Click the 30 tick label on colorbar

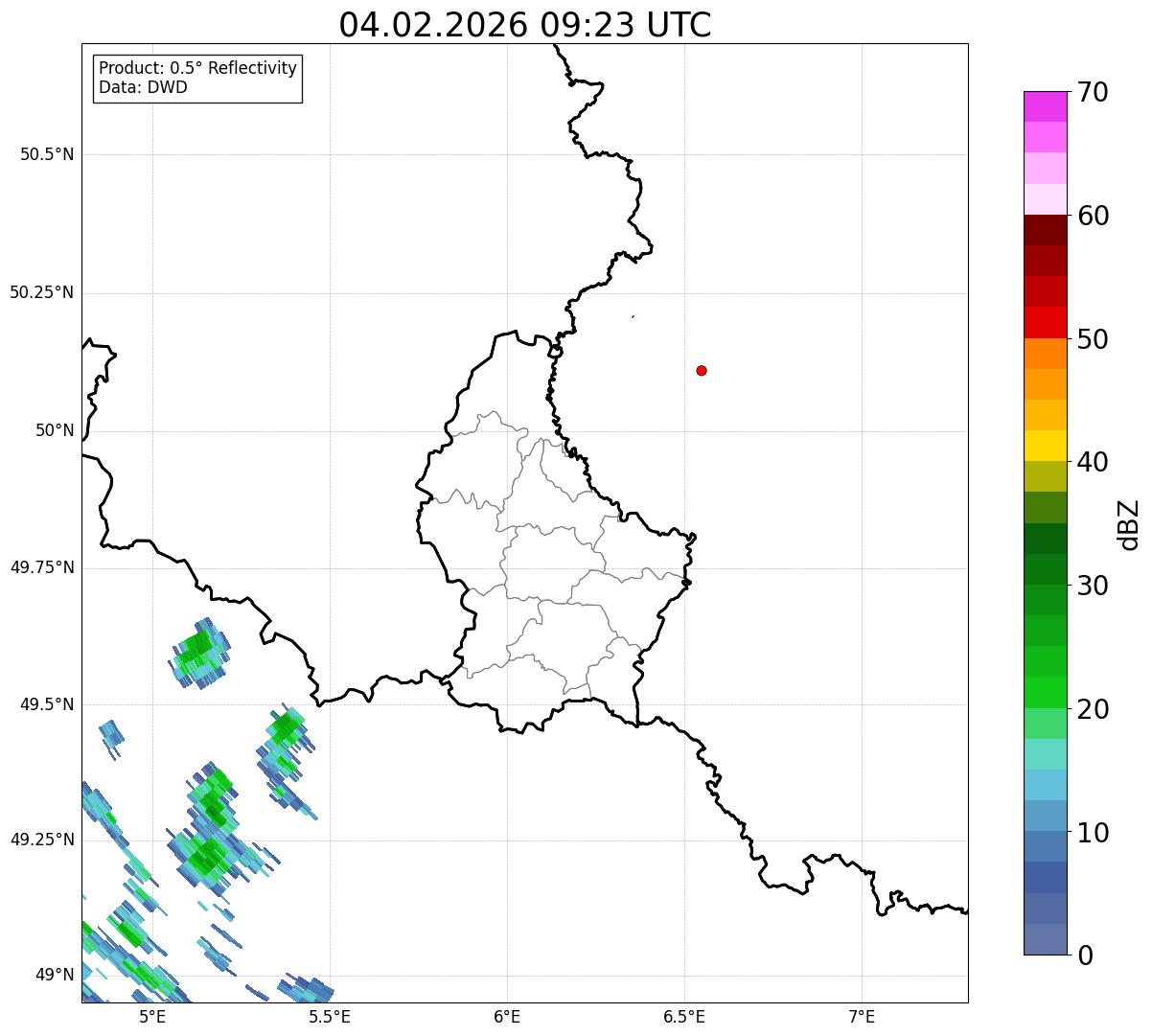pyautogui.click(x=1094, y=586)
